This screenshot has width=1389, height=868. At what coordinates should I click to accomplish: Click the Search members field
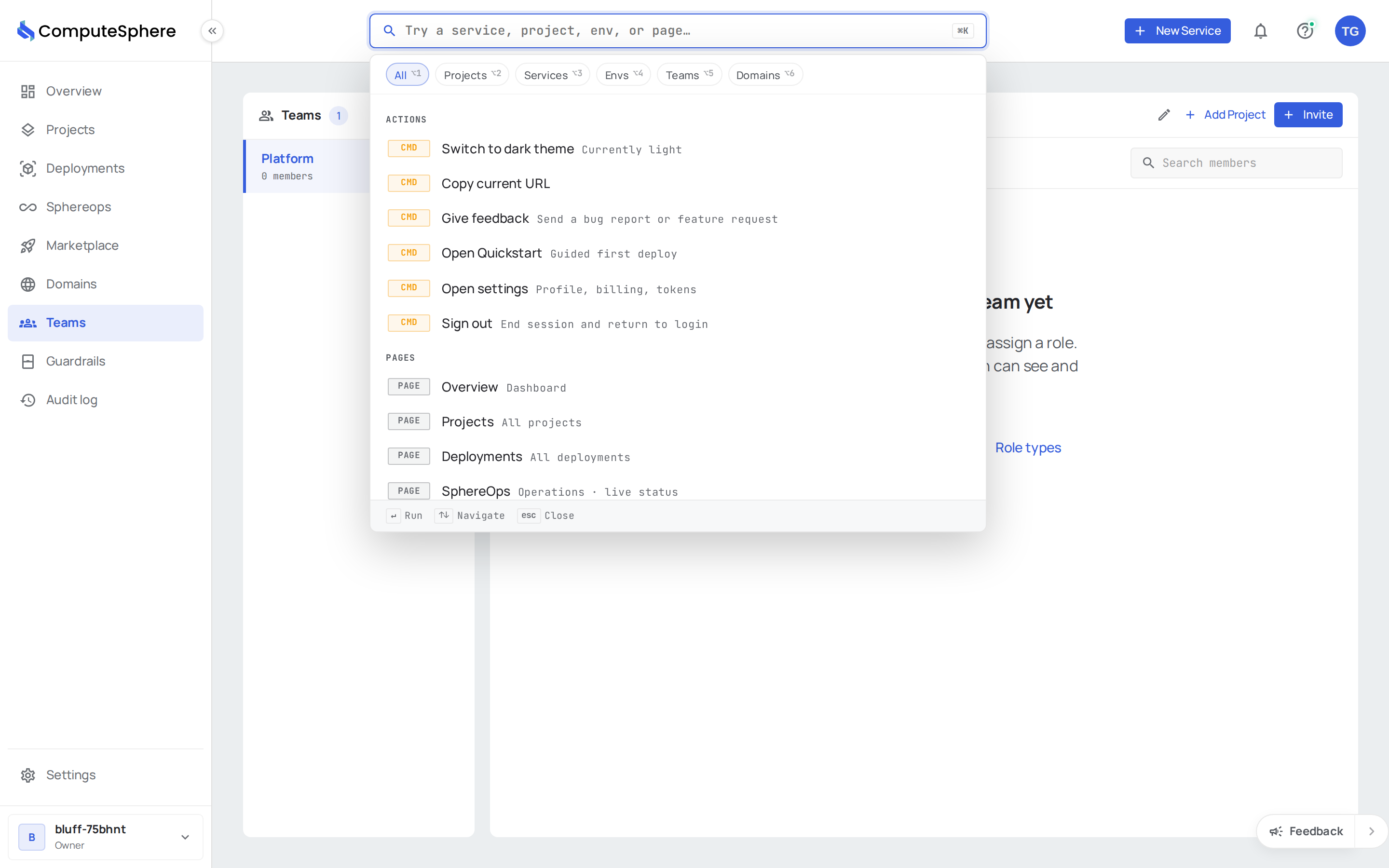(x=1236, y=163)
